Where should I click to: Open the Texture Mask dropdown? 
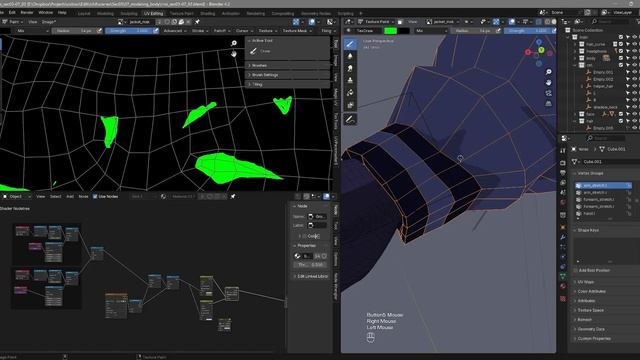(x=297, y=31)
